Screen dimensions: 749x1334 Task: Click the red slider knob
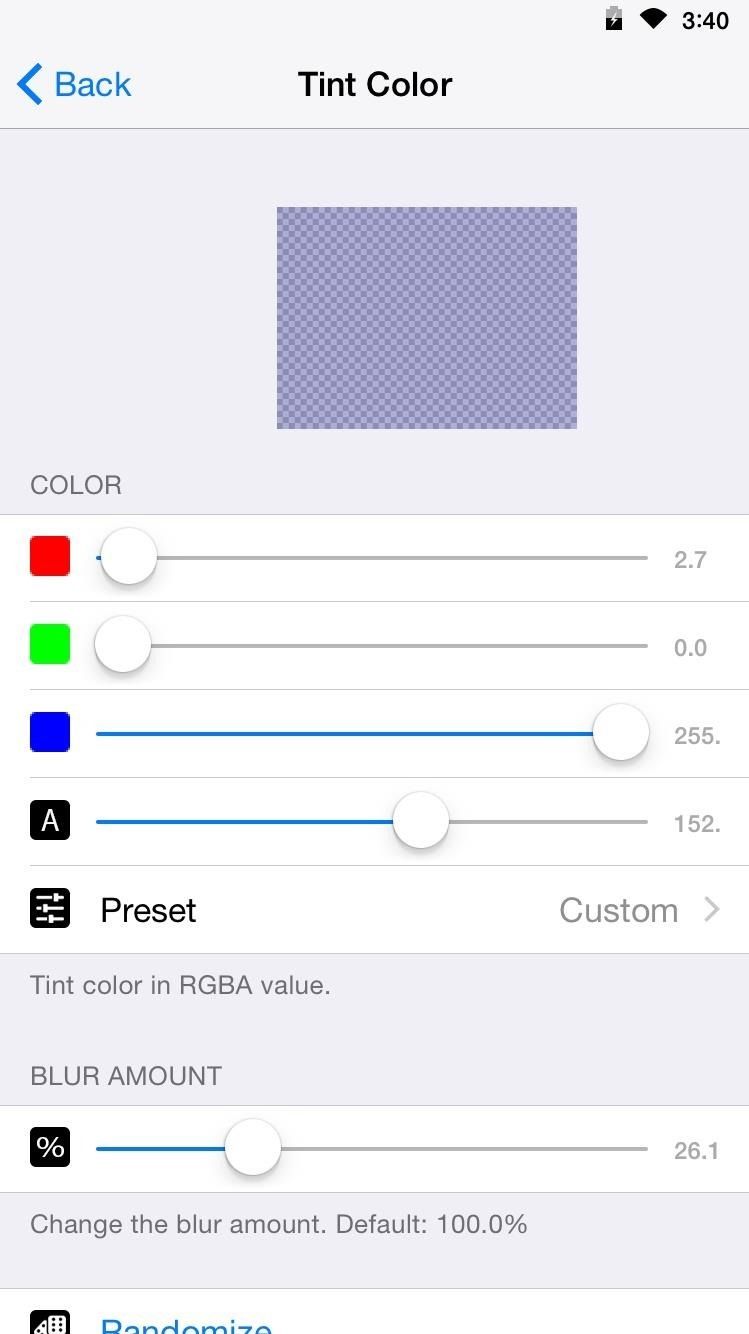(x=129, y=557)
